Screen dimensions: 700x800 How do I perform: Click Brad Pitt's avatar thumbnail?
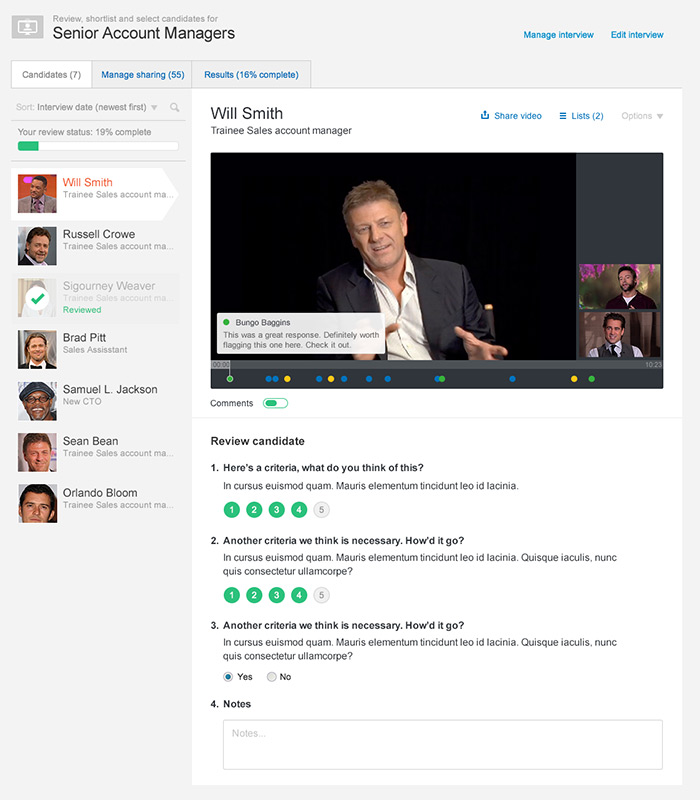[x=37, y=349]
